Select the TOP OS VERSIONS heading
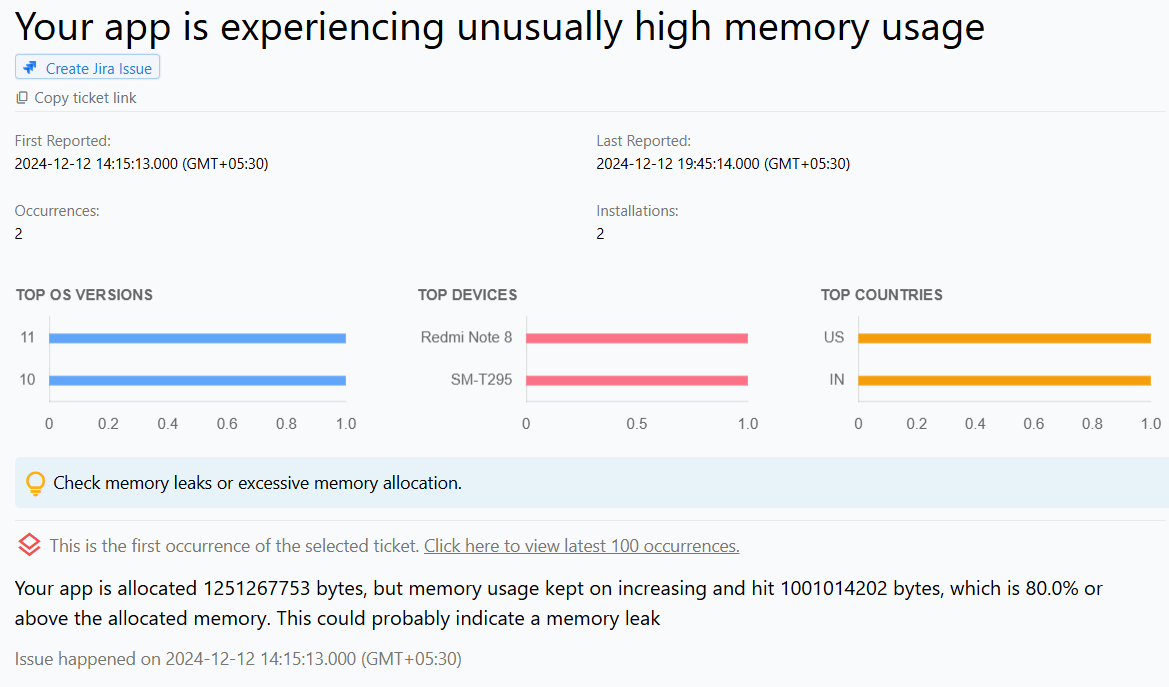The image size is (1169, 687). click(x=84, y=295)
